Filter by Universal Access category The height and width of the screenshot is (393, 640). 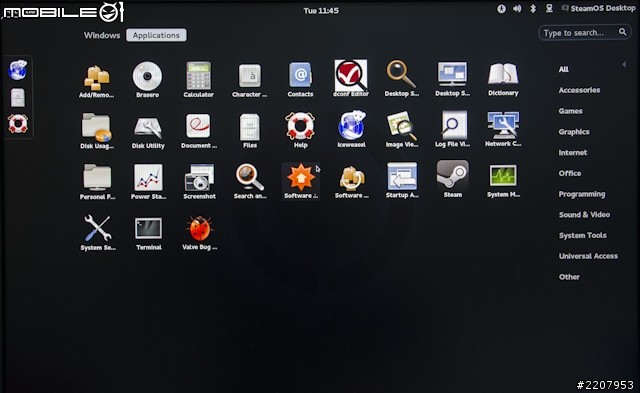[x=588, y=256]
